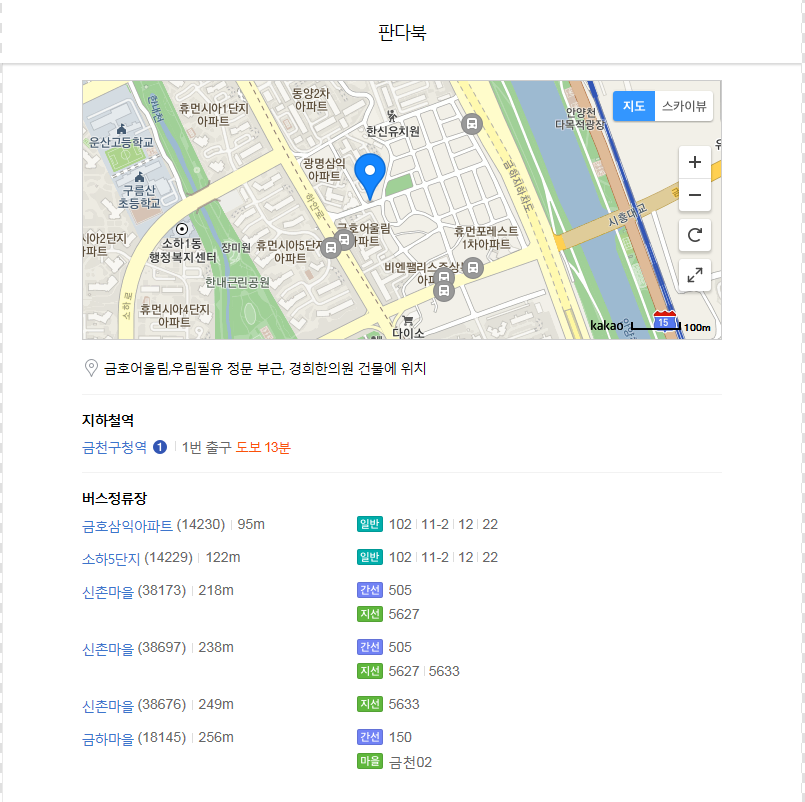Open 금하마을 bus stop link
The image size is (805, 802).
[107, 738]
